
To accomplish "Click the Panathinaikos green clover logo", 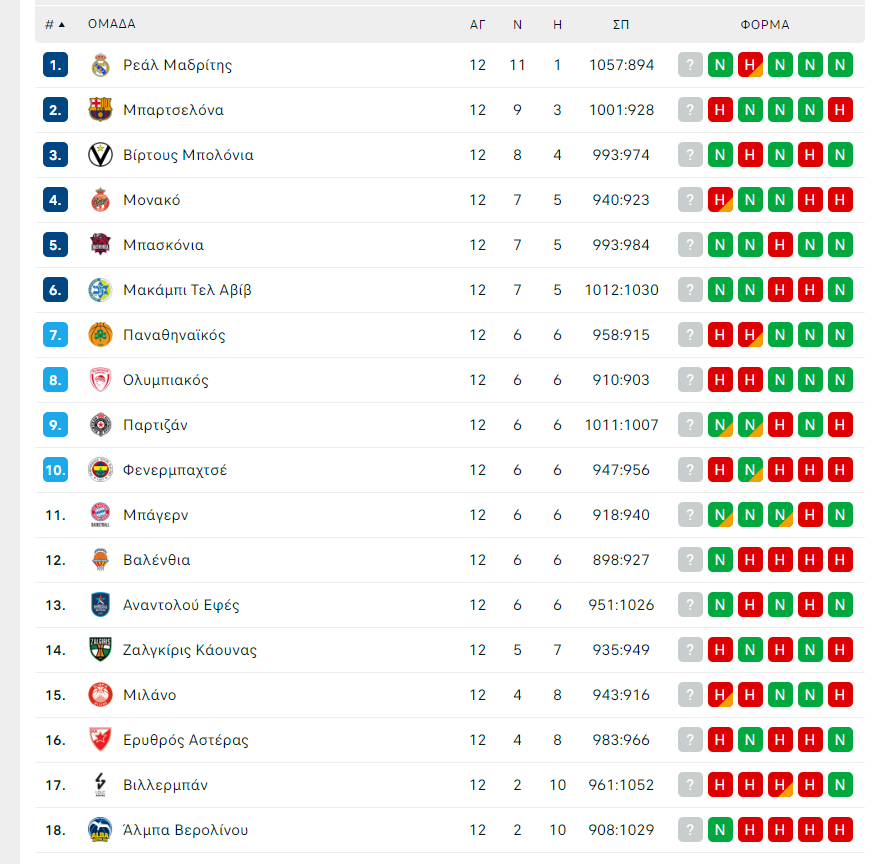I will pyautogui.click(x=100, y=335).
